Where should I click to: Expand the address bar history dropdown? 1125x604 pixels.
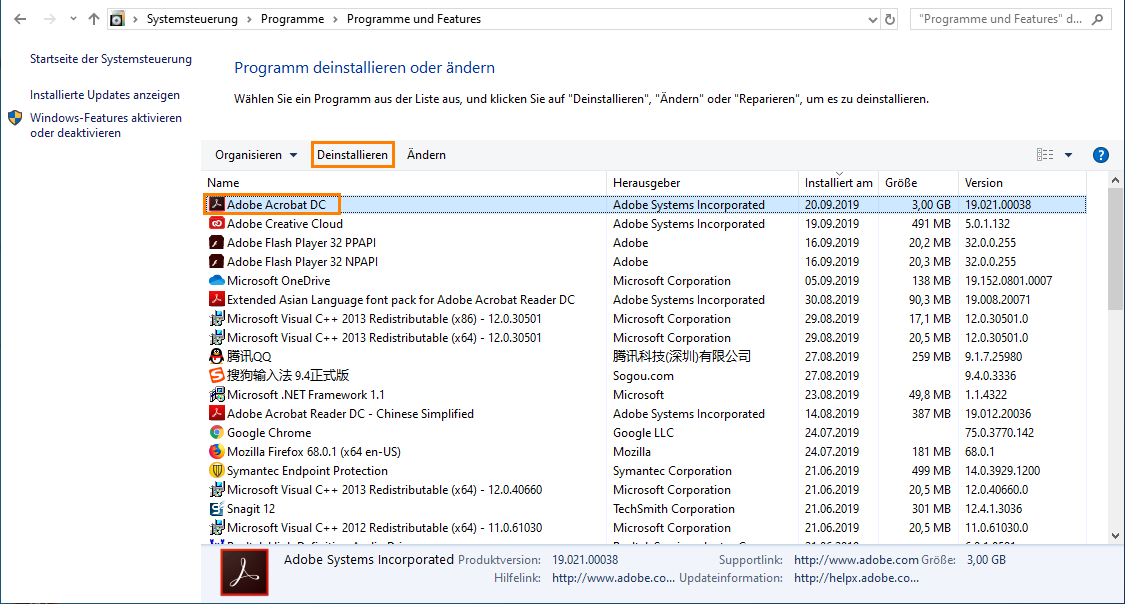pyautogui.click(x=872, y=20)
